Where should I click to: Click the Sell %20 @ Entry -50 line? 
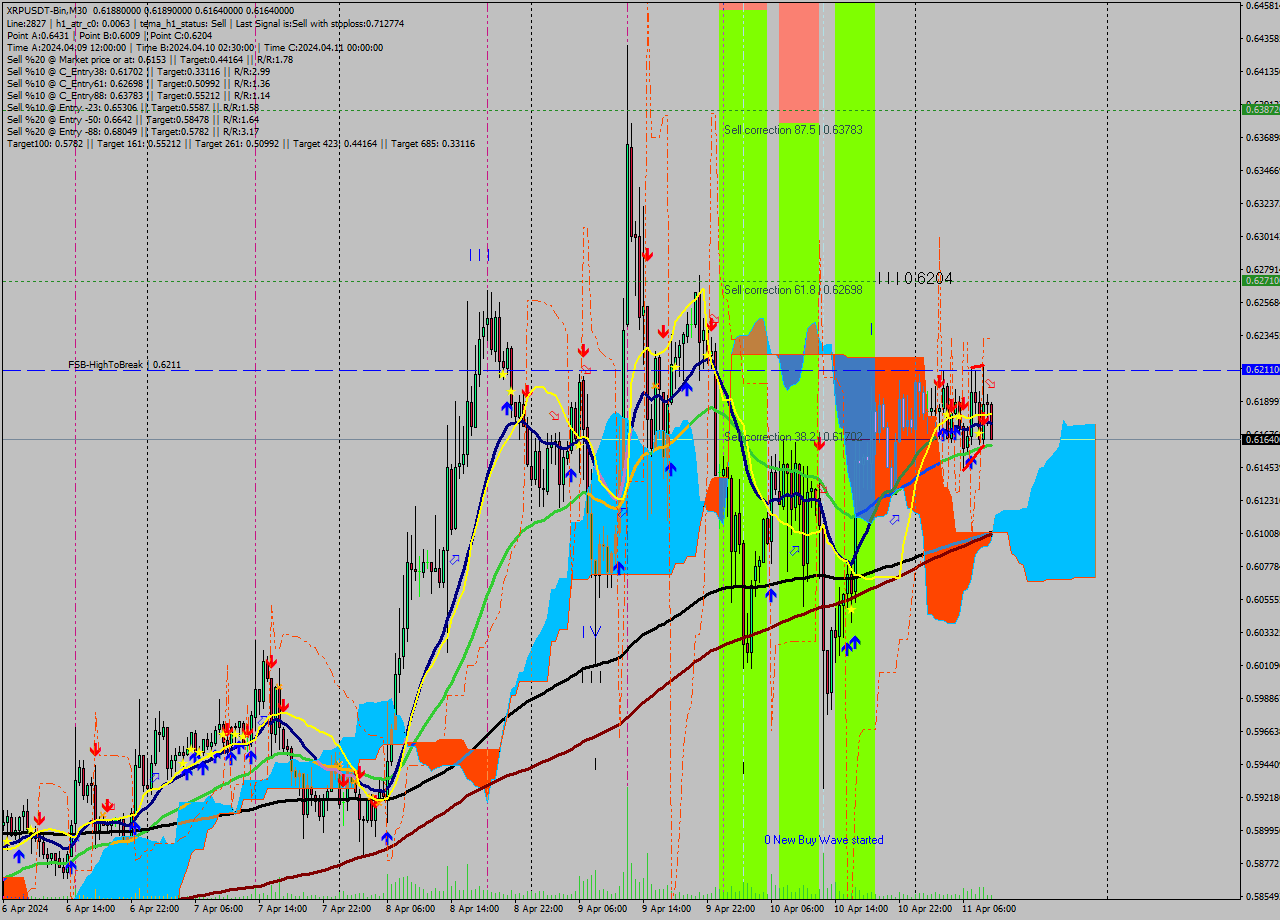click(133, 119)
